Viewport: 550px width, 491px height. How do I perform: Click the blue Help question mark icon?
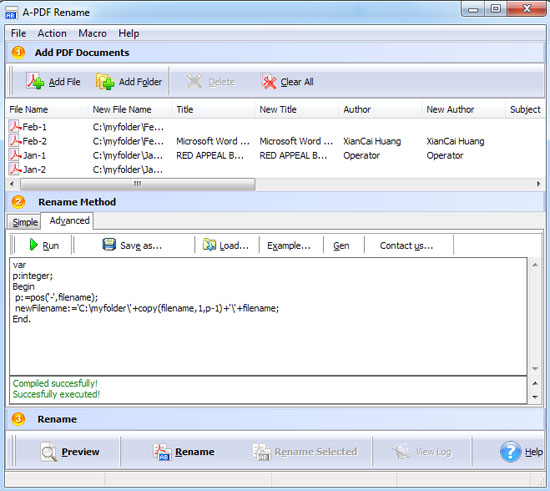[510, 452]
